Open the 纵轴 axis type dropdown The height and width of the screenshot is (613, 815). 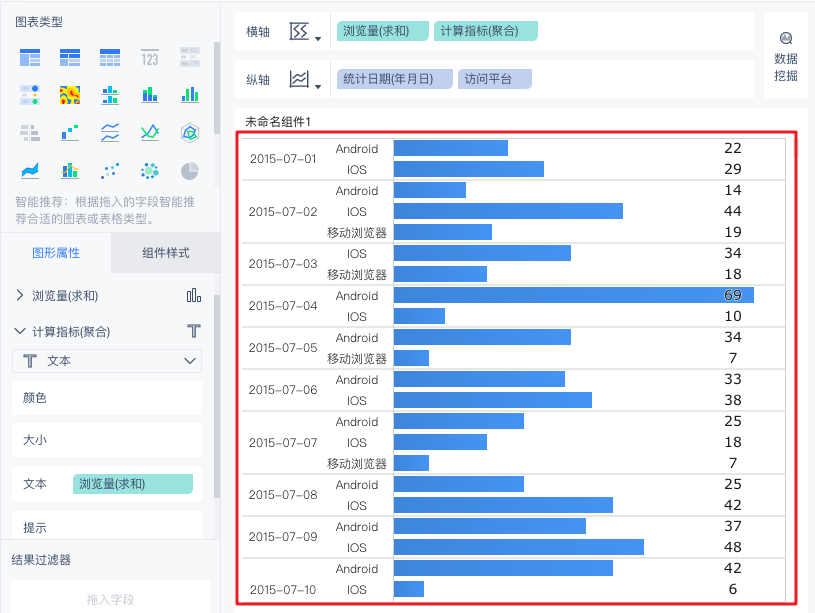tap(305, 80)
